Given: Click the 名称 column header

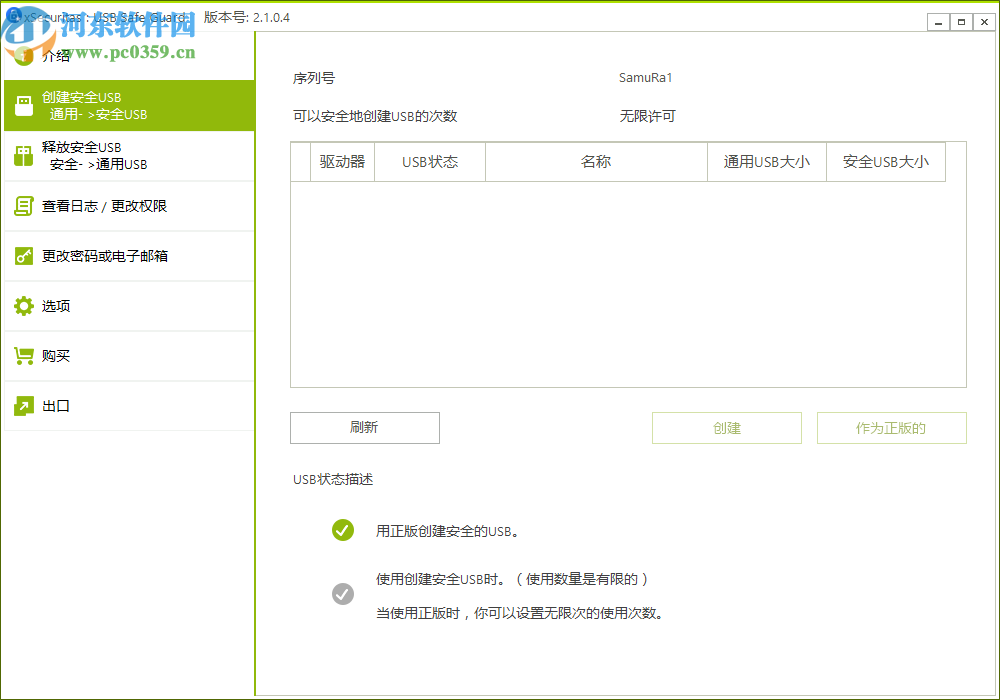Looking at the screenshot, I should click(x=596, y=161).
